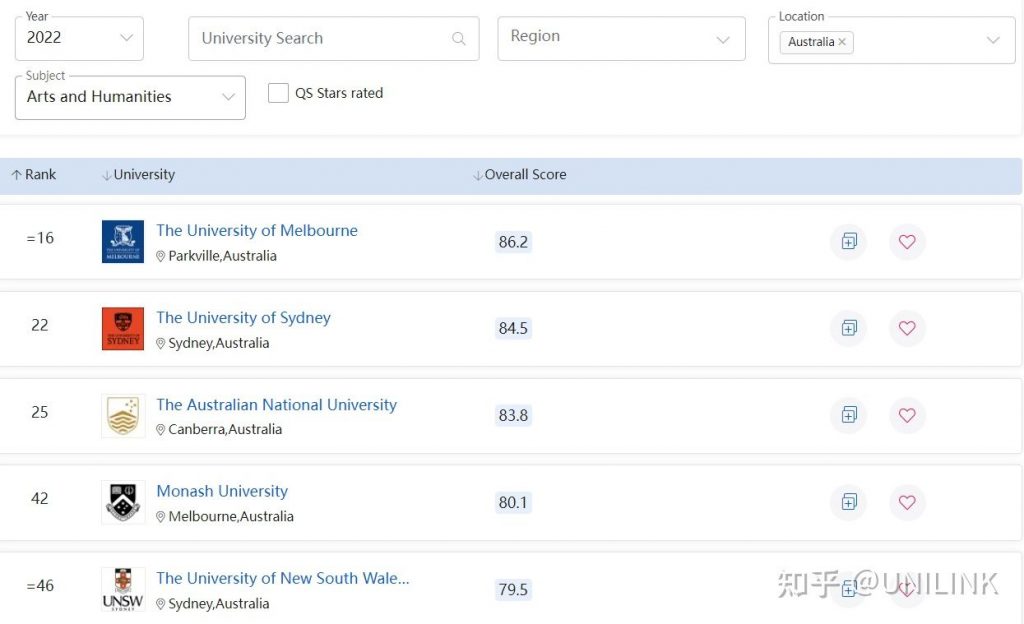Add Australian National University to compare
The height and width of the screenshot is (624, 1024).
click(848, 414)
